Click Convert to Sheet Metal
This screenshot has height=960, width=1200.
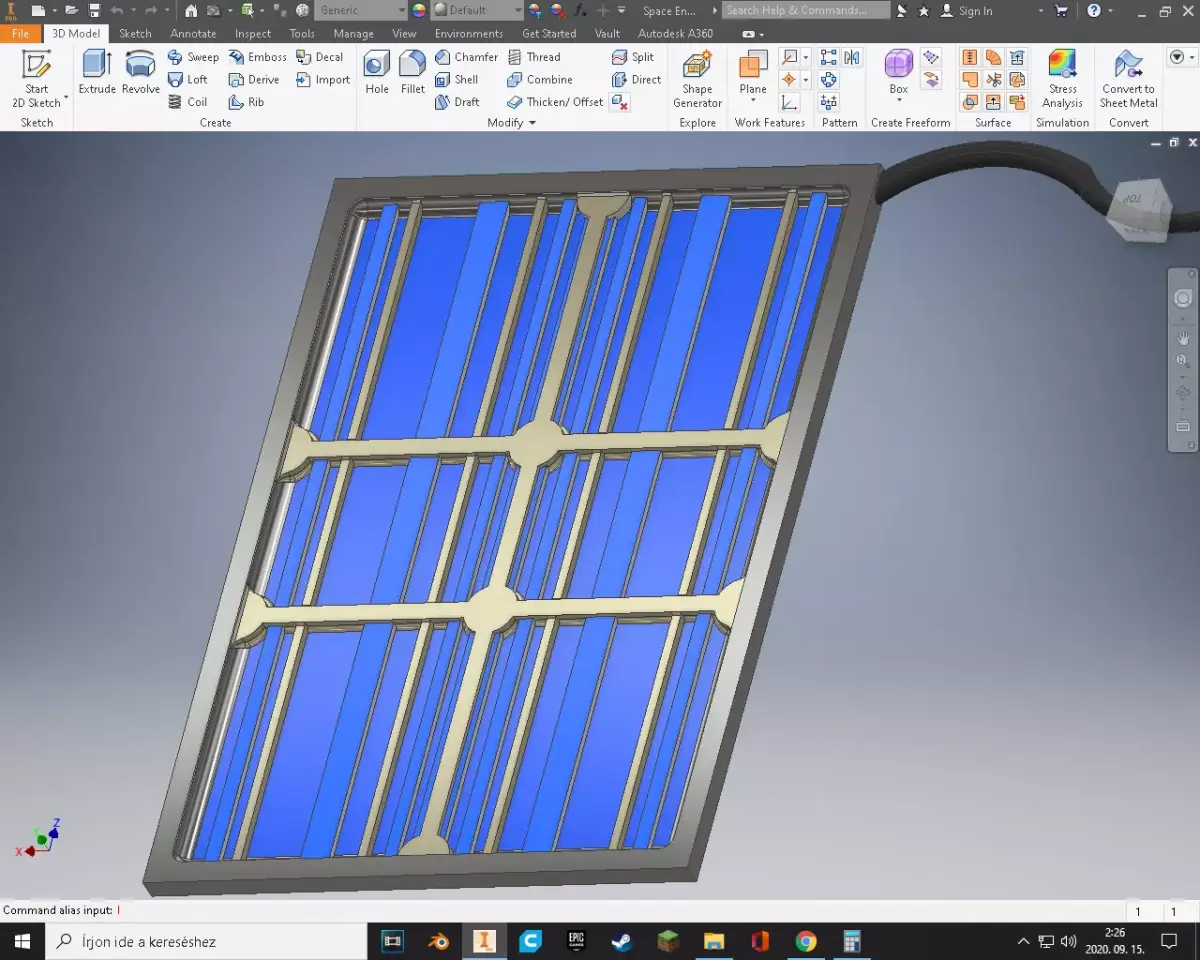(x=1128, y=78)
